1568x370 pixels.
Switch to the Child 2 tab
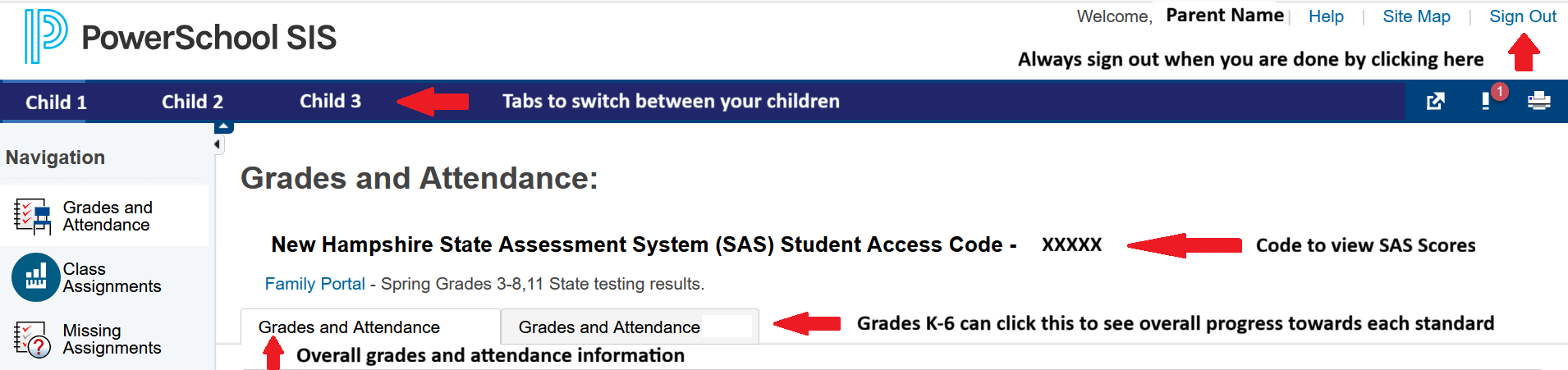[x=192, y=102]
